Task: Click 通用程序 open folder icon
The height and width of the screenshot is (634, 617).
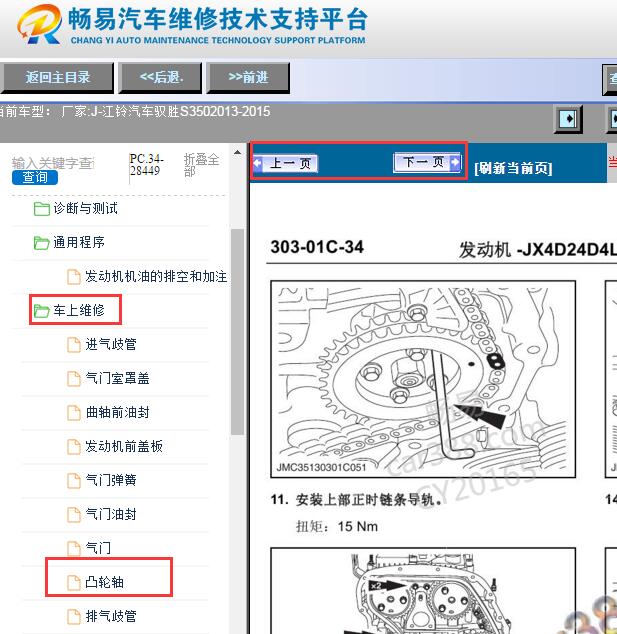Action: (42, 243)
